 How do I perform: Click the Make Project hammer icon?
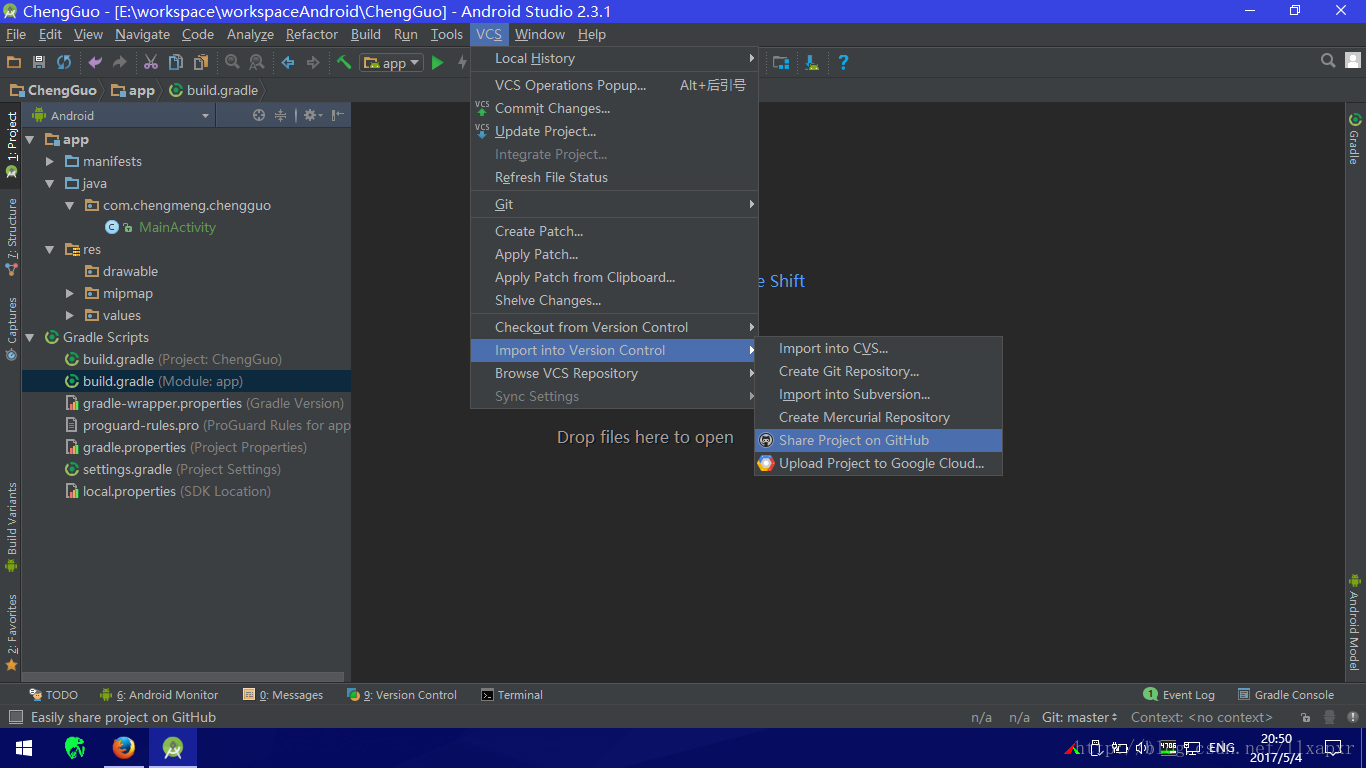click(x=344, y=62)
